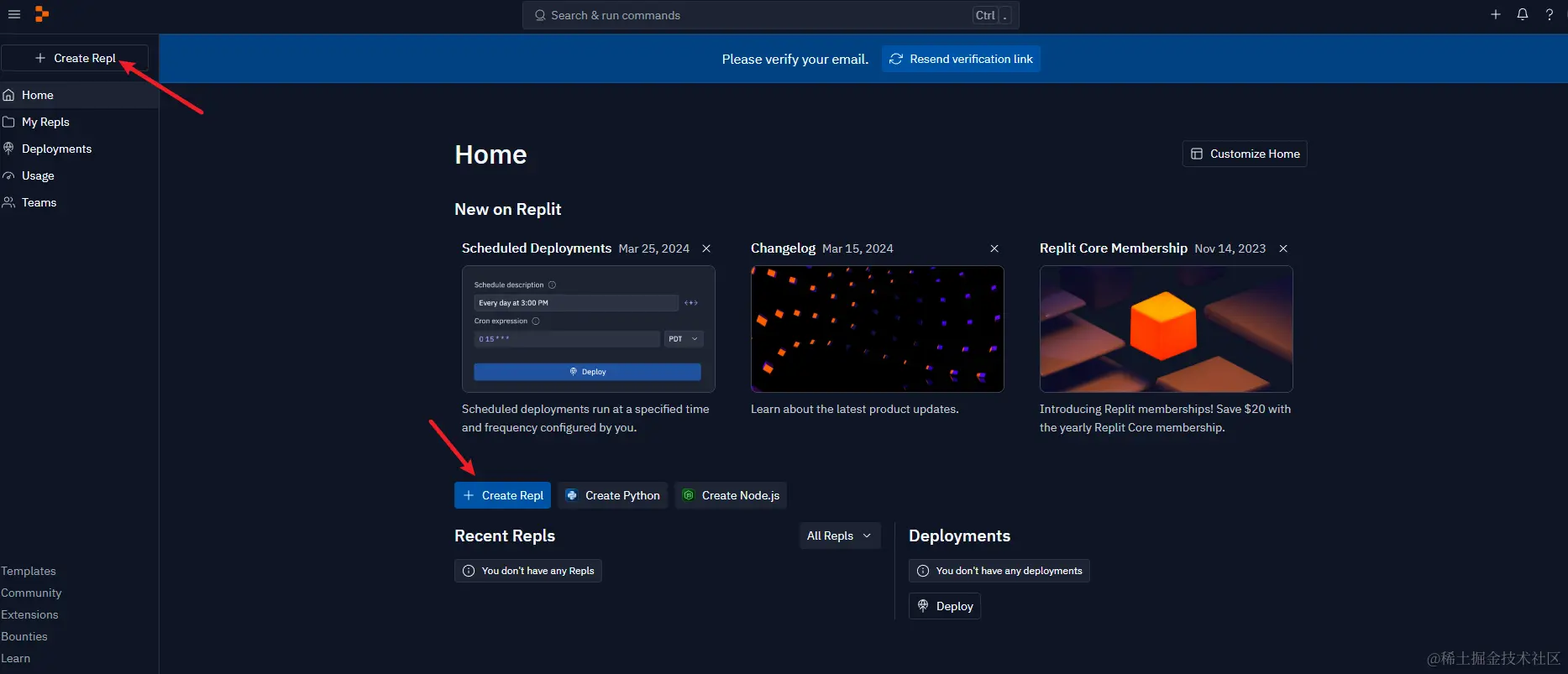The image size is (1568, 674).
Task: Click the Home house icon in sidebar
Action: click(8, 95)
